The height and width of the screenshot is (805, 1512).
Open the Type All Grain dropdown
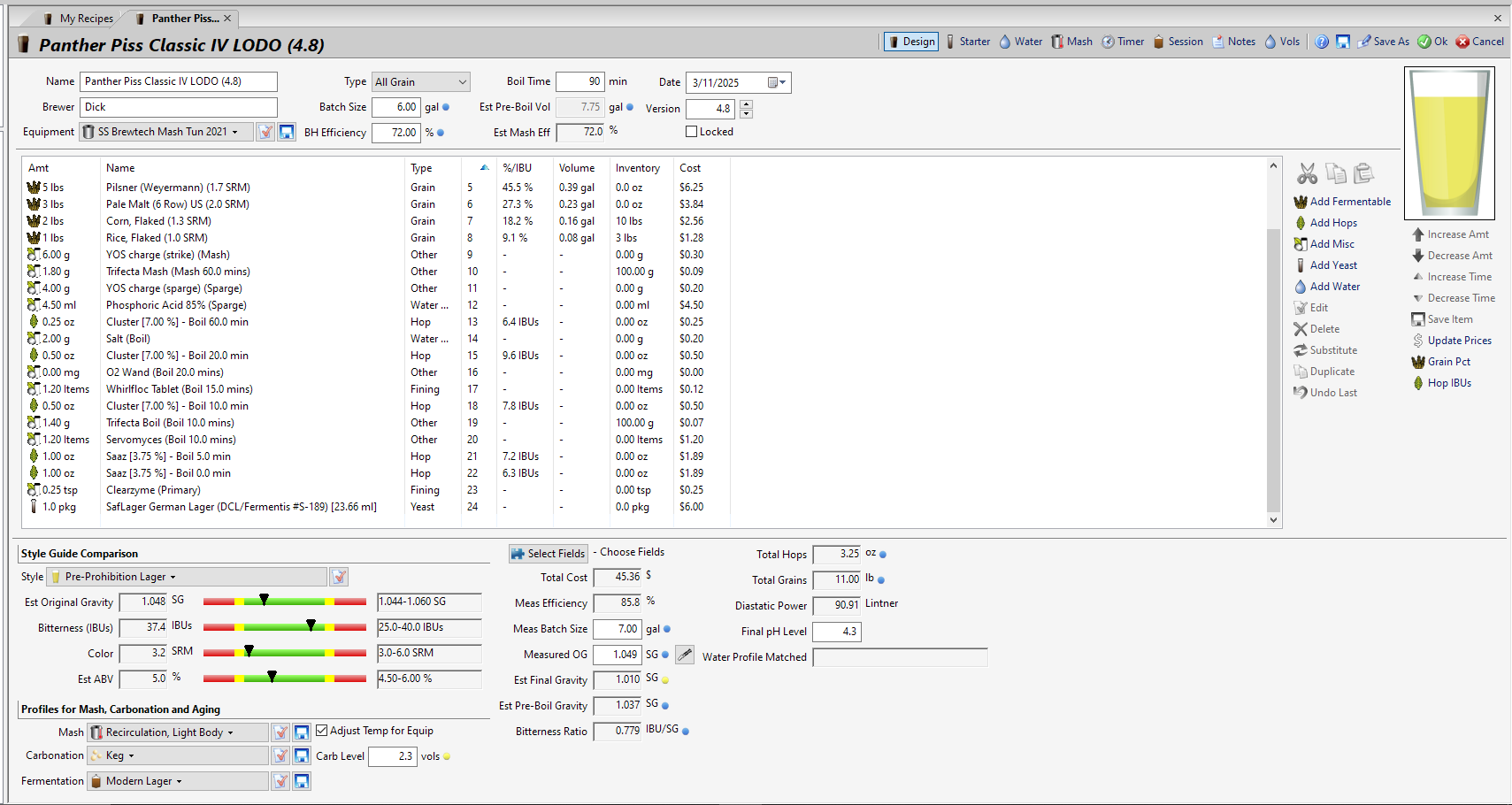(421, 82)
